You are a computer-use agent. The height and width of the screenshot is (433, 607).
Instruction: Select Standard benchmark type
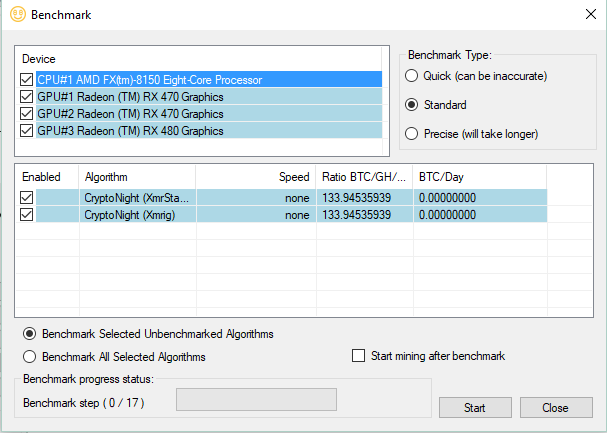point(411,105)
